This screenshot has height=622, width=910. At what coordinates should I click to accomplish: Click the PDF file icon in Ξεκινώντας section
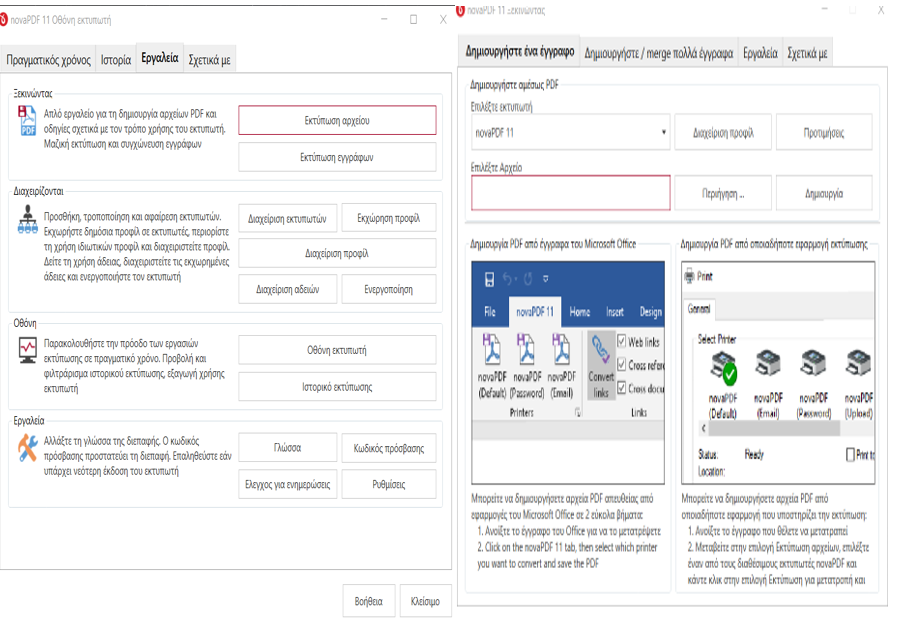tap(27, 121)
